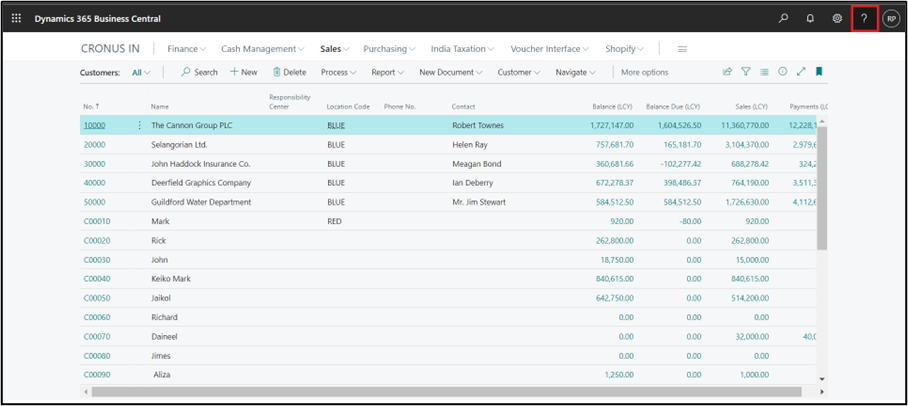
Task: Open the settings gear menu
Action: 837,19
